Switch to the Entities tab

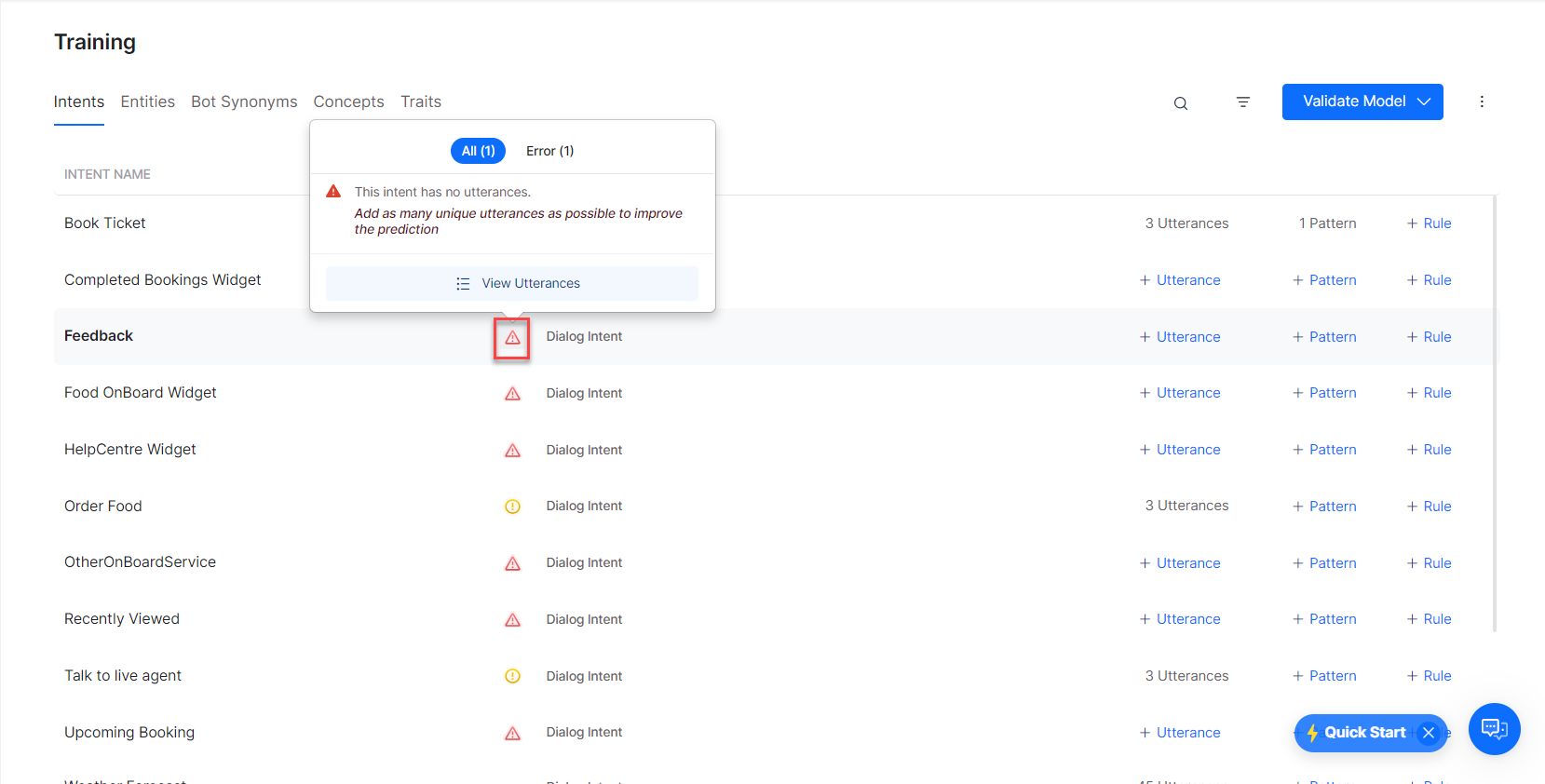(147, 101)
